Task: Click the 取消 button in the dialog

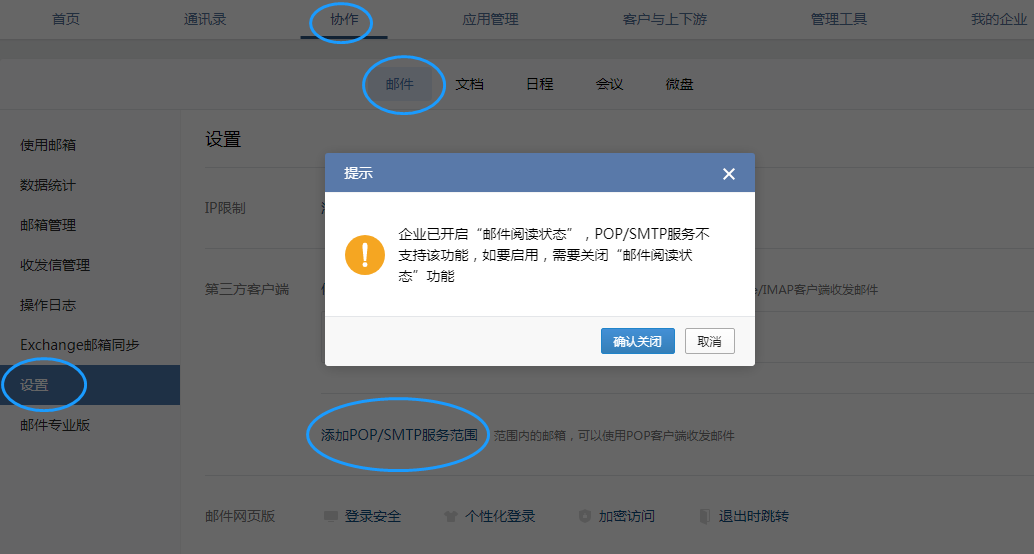Action: pyautogui.click(x=710, y=341)
